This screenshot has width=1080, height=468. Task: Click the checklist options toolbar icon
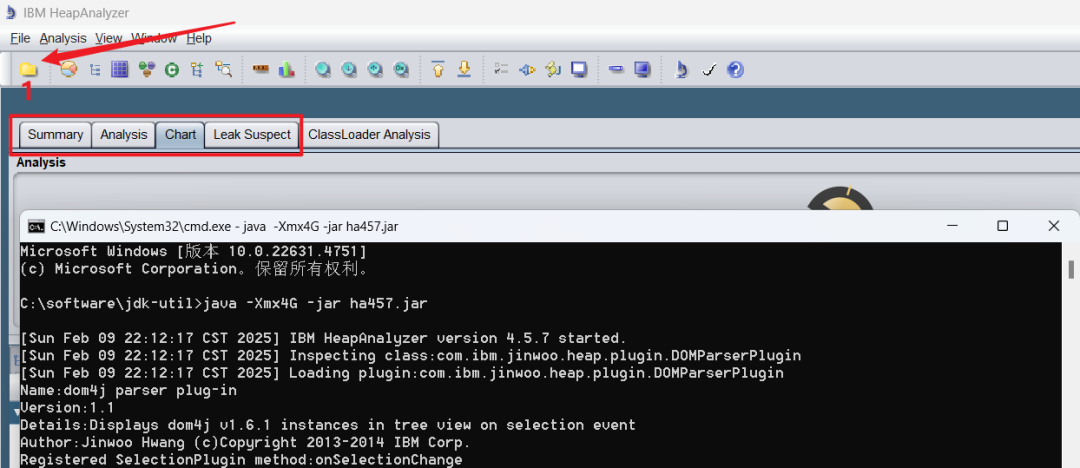pyautogui.click(x=501, y=69)
